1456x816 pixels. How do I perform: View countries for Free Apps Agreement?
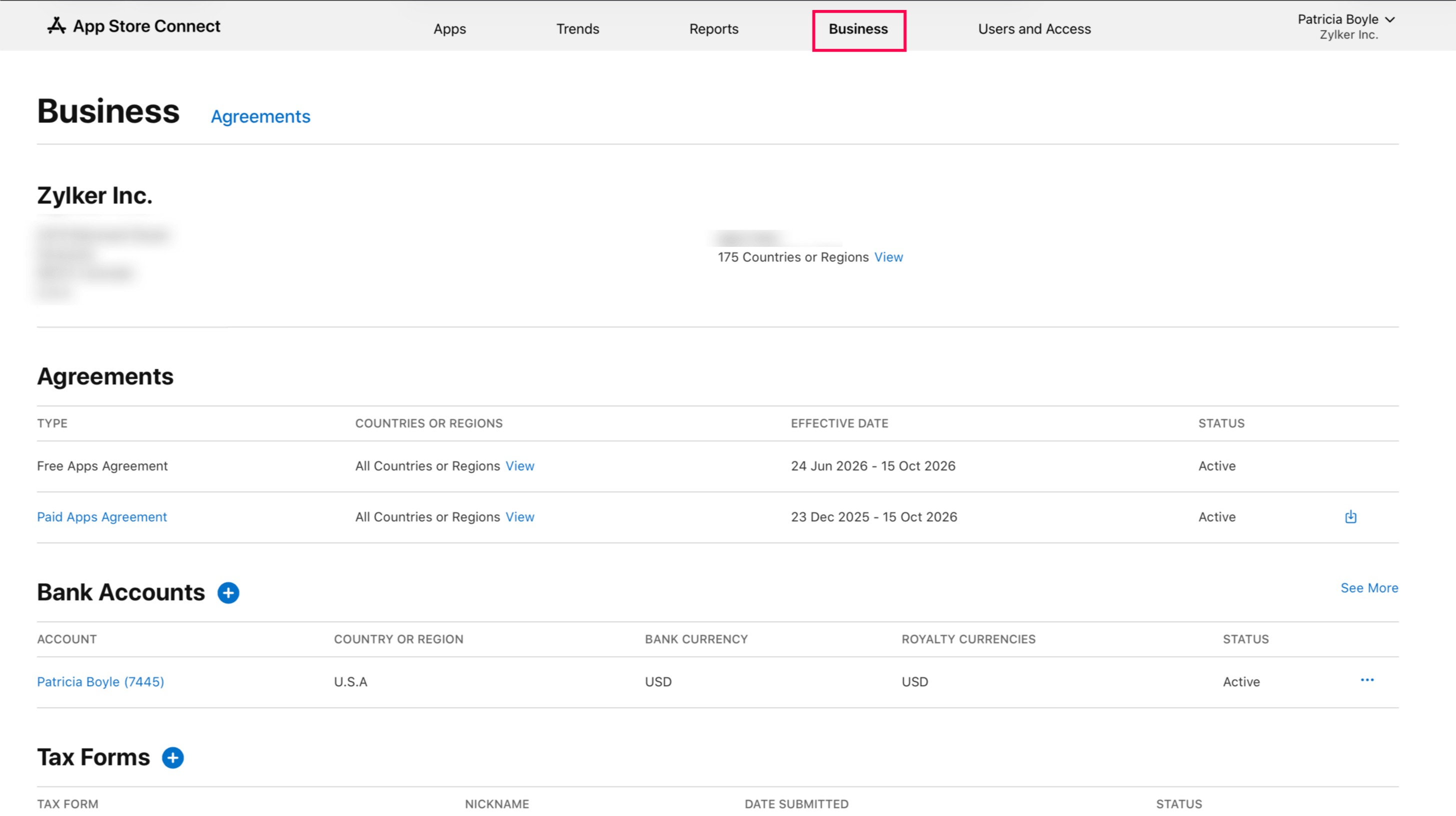click(519, 466)
